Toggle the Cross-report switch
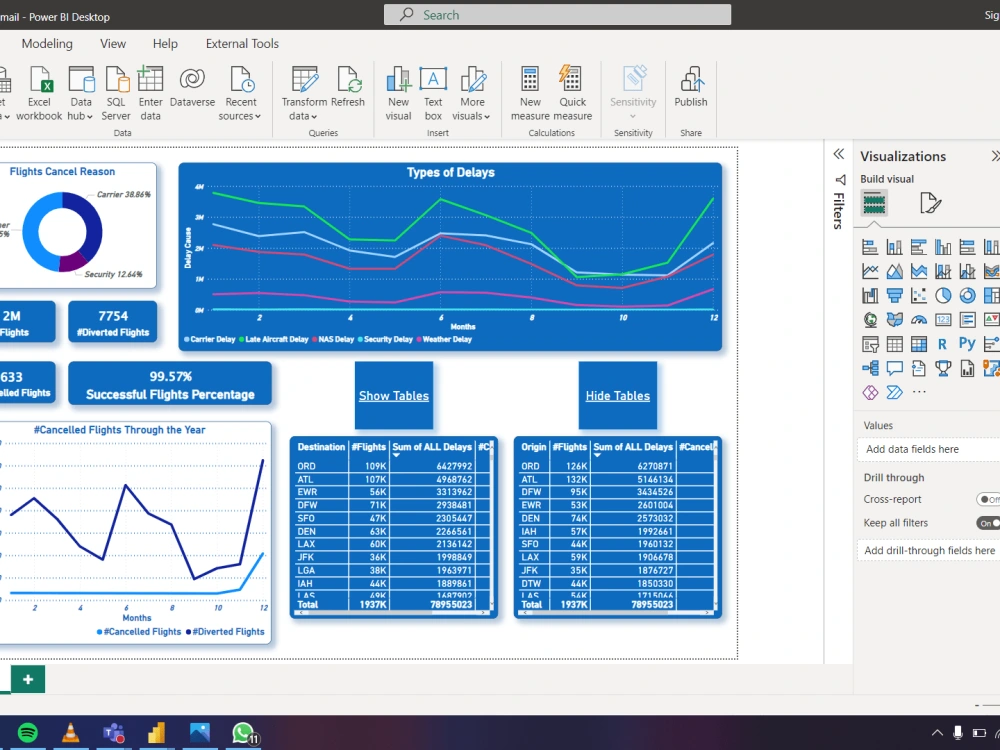Screen dimensions: 1000x750 click(x=988, y=499)
